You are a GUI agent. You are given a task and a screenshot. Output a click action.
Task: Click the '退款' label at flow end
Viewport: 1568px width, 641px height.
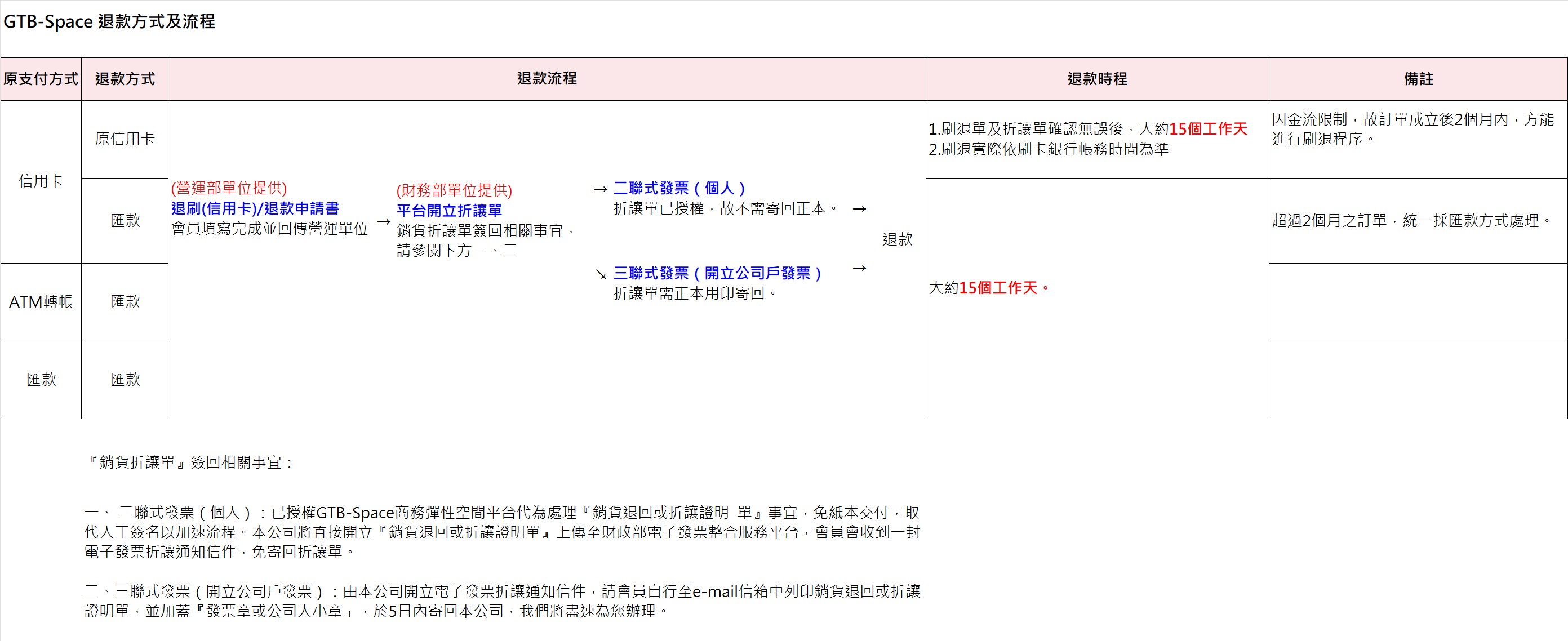point(897,239)
